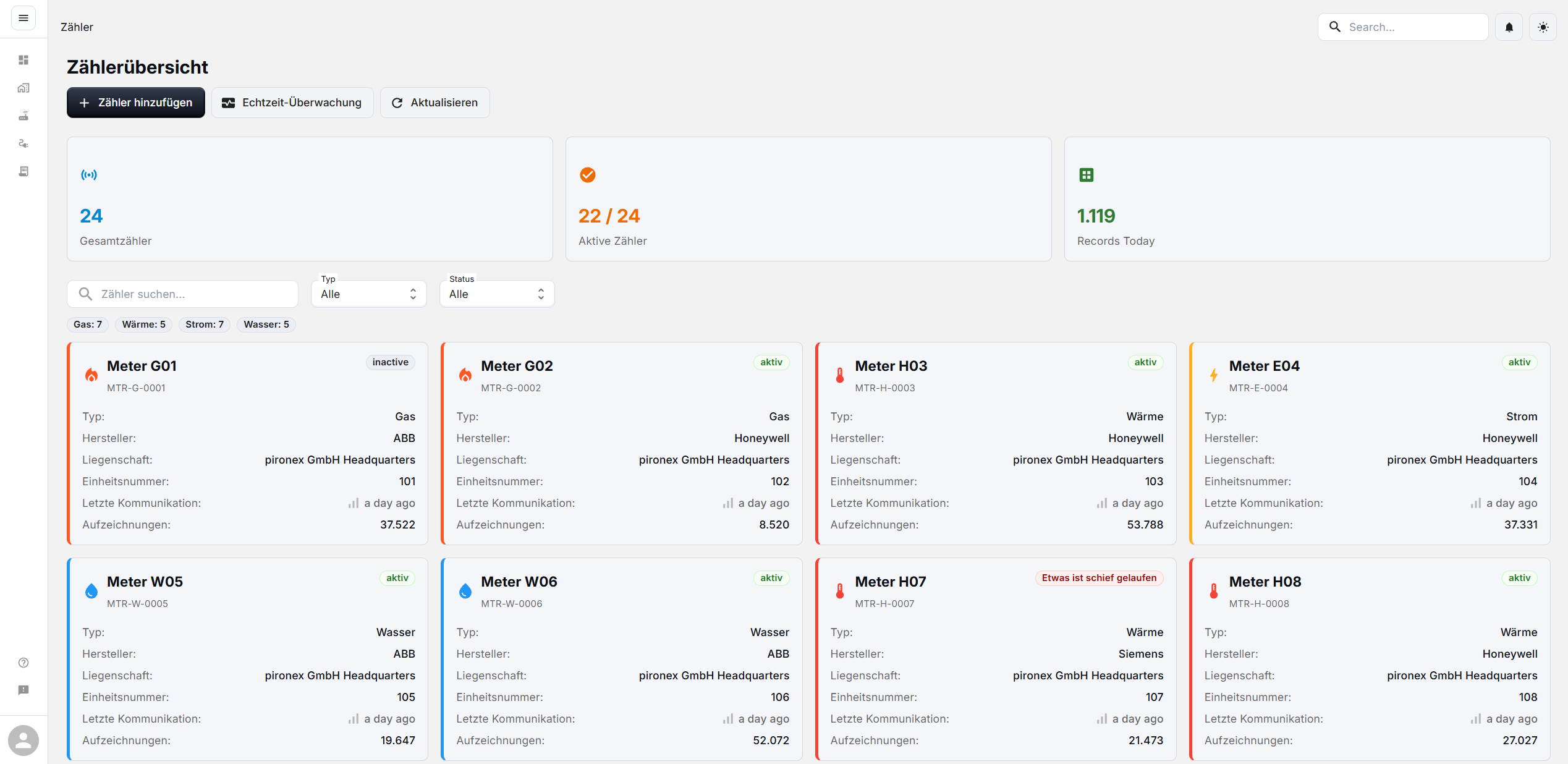Viewport: 1568px width, 764px height.
Task: Click the user avatar icon
Action: point(23,740)
